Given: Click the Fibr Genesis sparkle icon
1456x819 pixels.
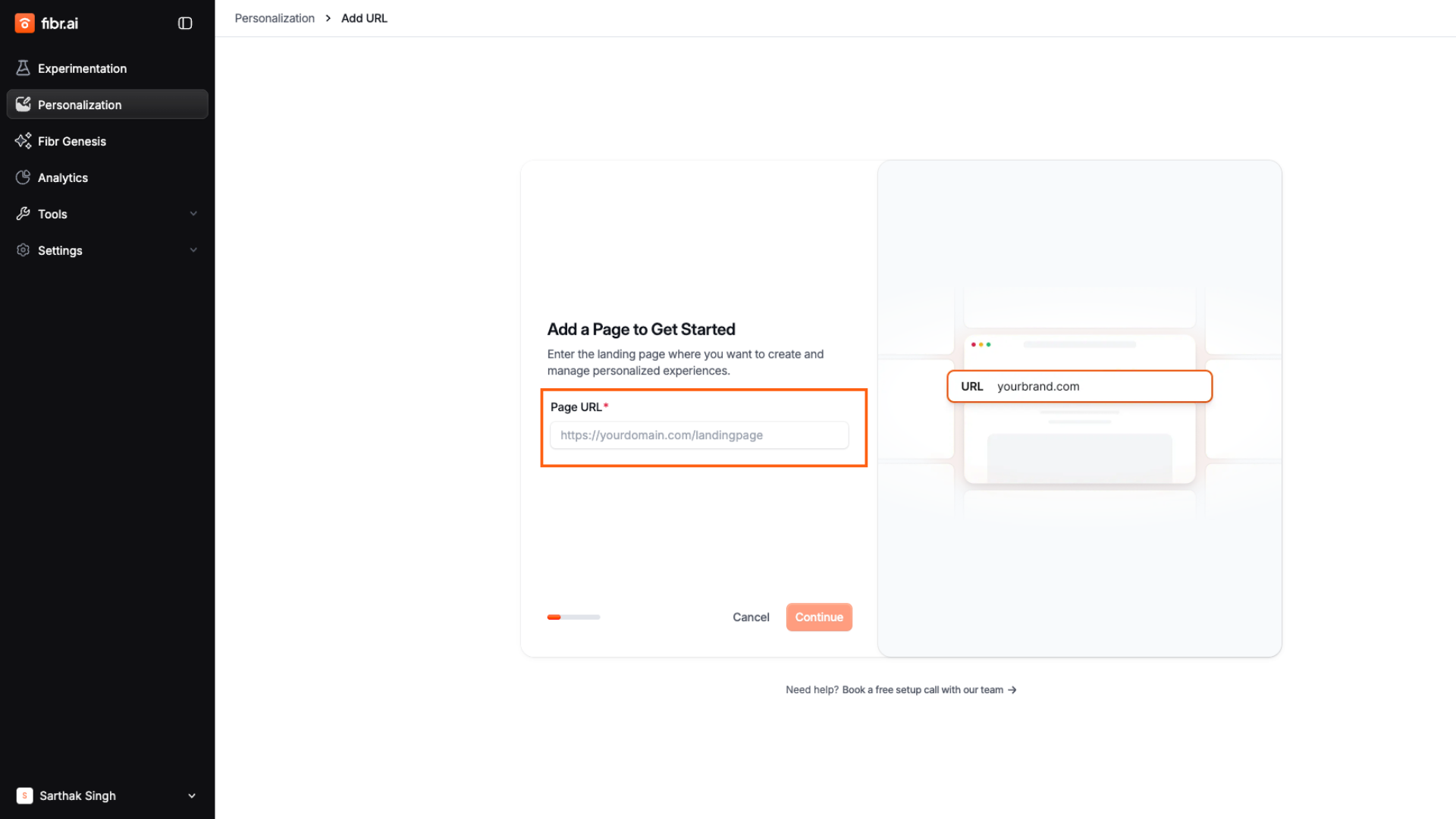Looking at the screenshot, I should [23, 141].
